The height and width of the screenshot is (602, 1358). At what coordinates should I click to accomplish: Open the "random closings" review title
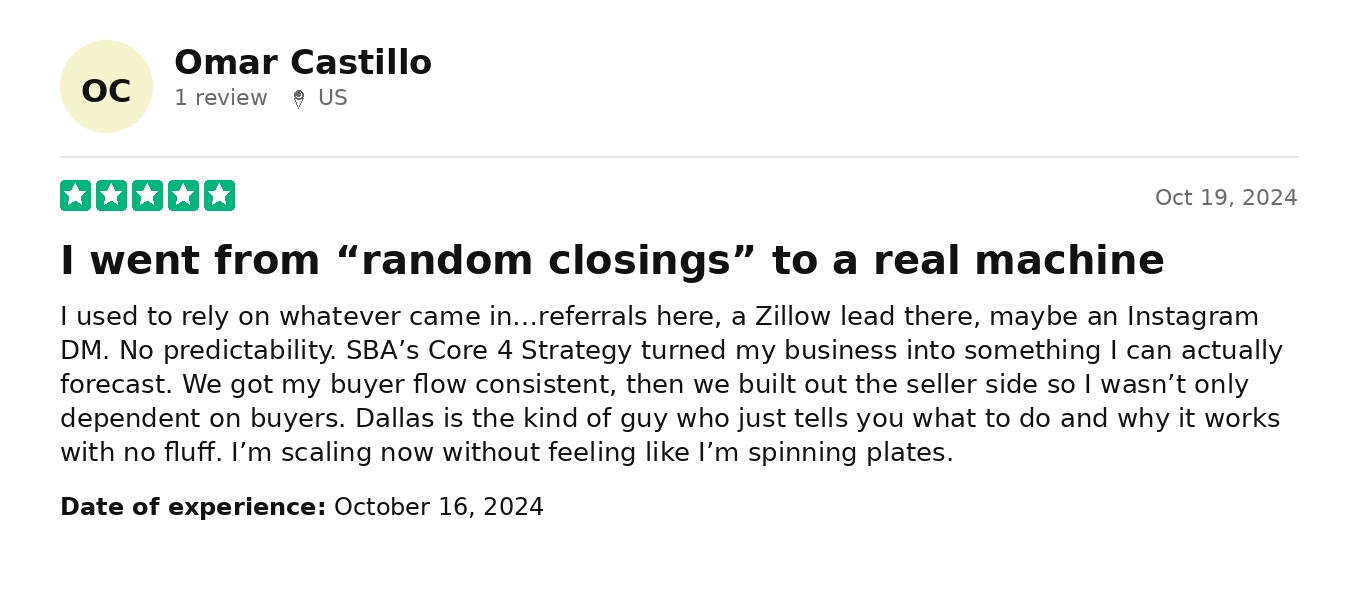tap(611, 260)
